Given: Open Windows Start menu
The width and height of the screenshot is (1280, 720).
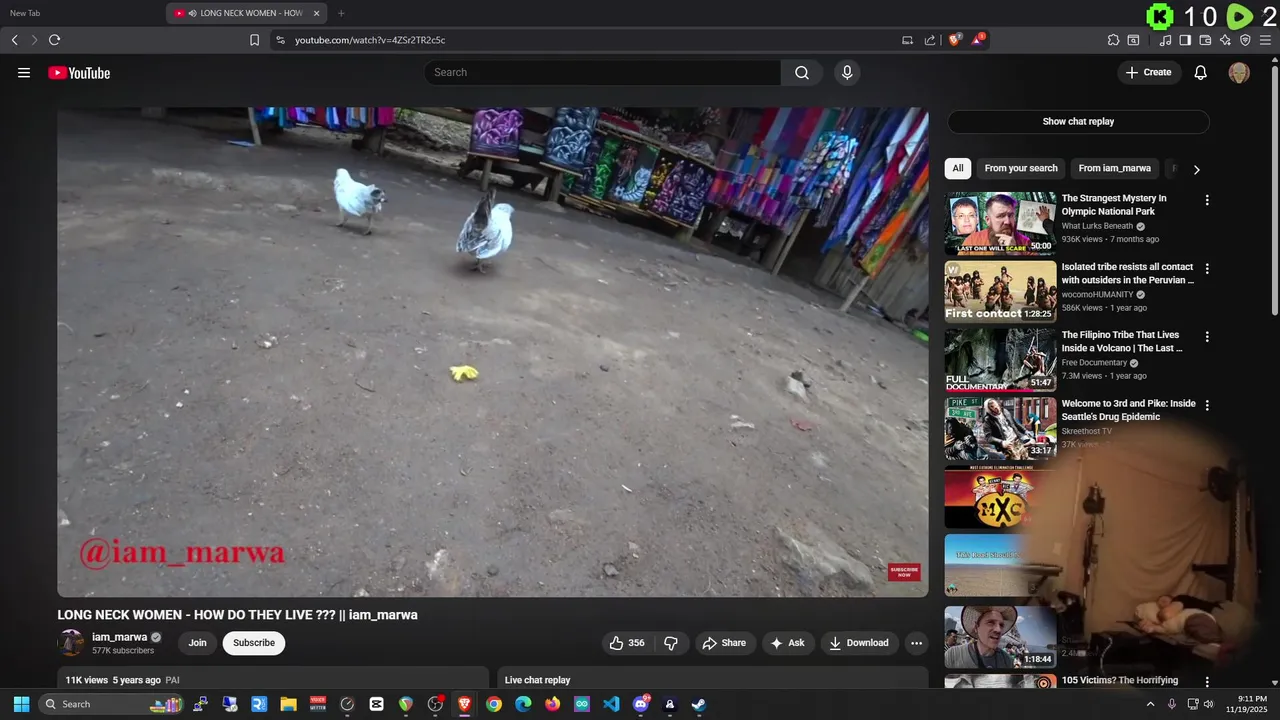Looking at the screenshot, I should tap(21, 704).
